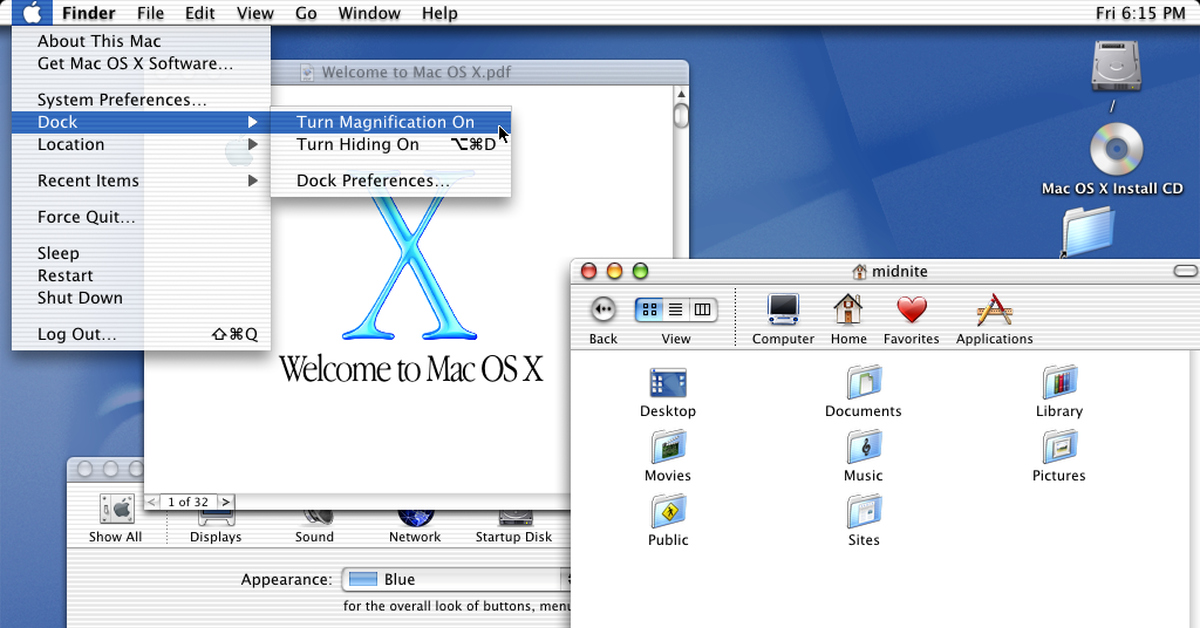1200x628 pixels.
Task: Click the Back button in Finder
Action: [x=603, y=310]
